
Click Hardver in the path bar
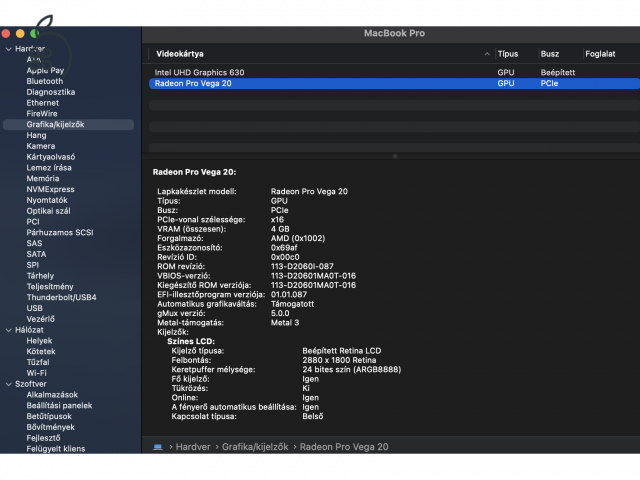193,447
